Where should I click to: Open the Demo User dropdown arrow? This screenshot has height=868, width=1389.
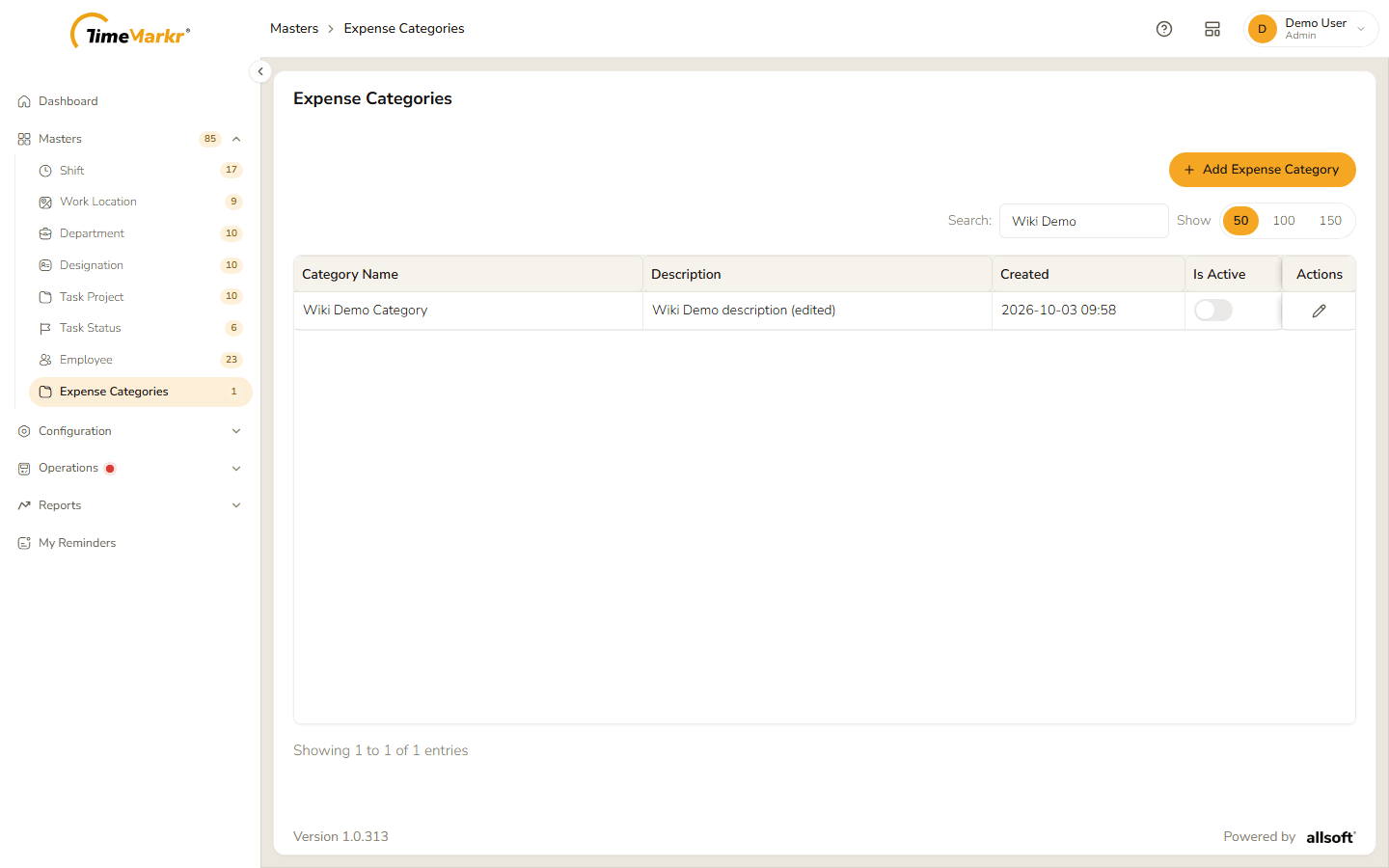pyautogui.click(x=1361, y=29)
